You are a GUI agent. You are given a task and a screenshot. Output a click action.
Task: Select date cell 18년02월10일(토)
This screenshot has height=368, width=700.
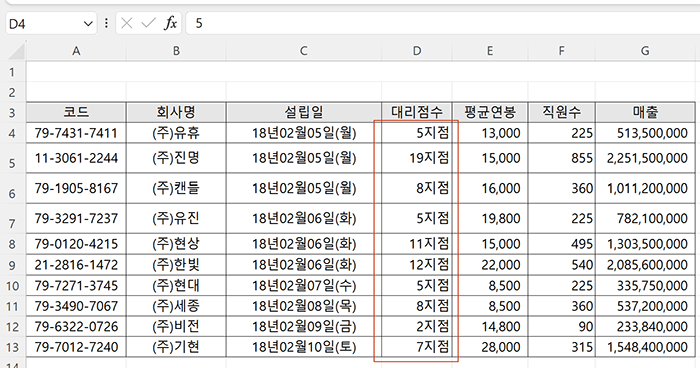point(304,347)
